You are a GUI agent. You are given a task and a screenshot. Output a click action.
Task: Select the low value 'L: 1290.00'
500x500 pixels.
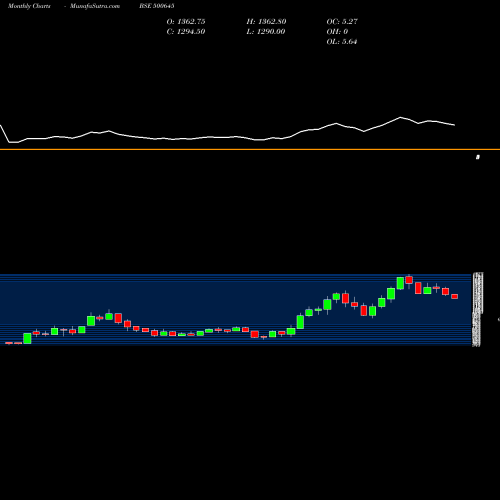tap(266, 32)
